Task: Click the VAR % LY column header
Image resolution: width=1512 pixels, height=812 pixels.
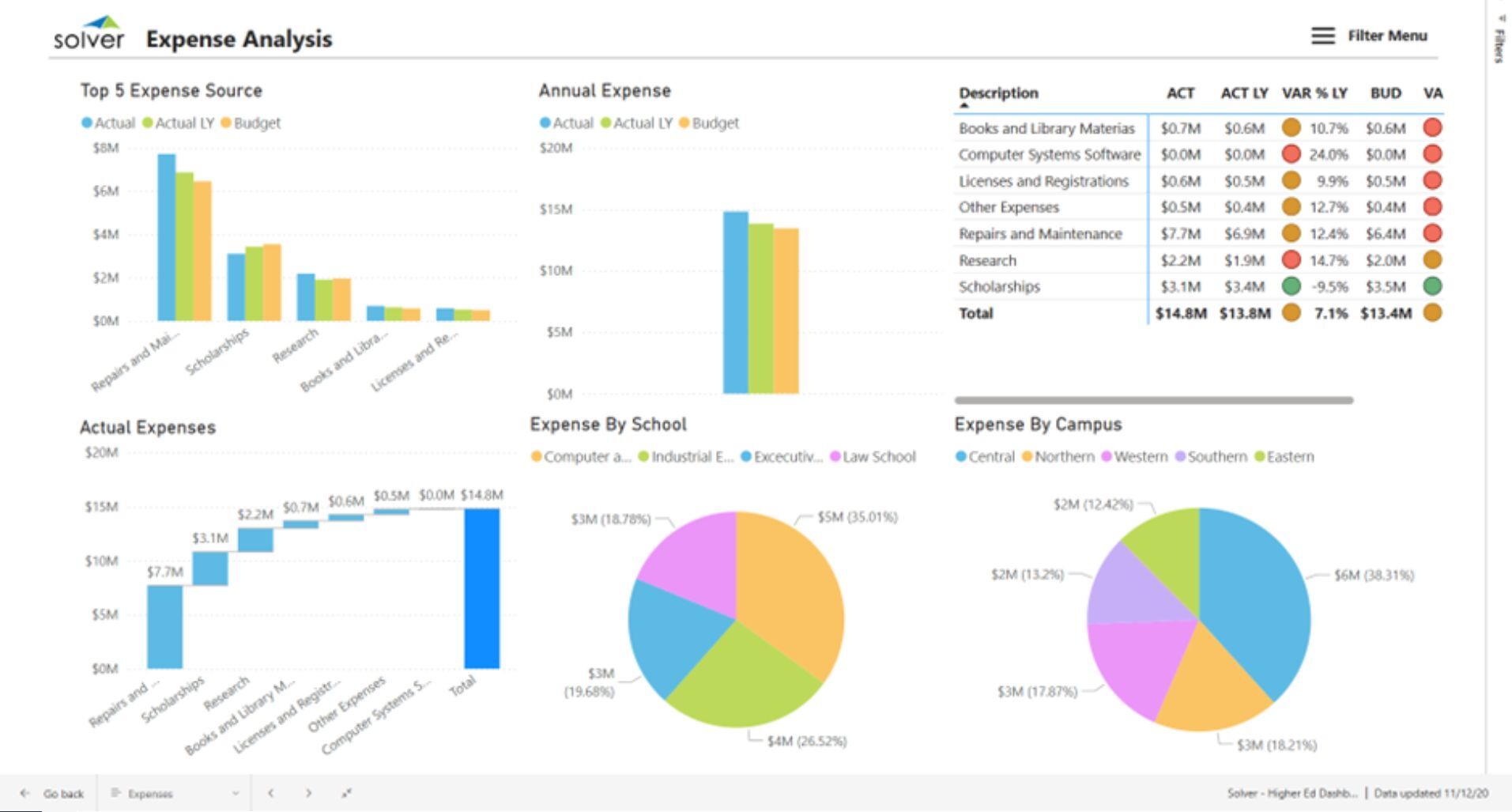Action: coord(1314,93)
